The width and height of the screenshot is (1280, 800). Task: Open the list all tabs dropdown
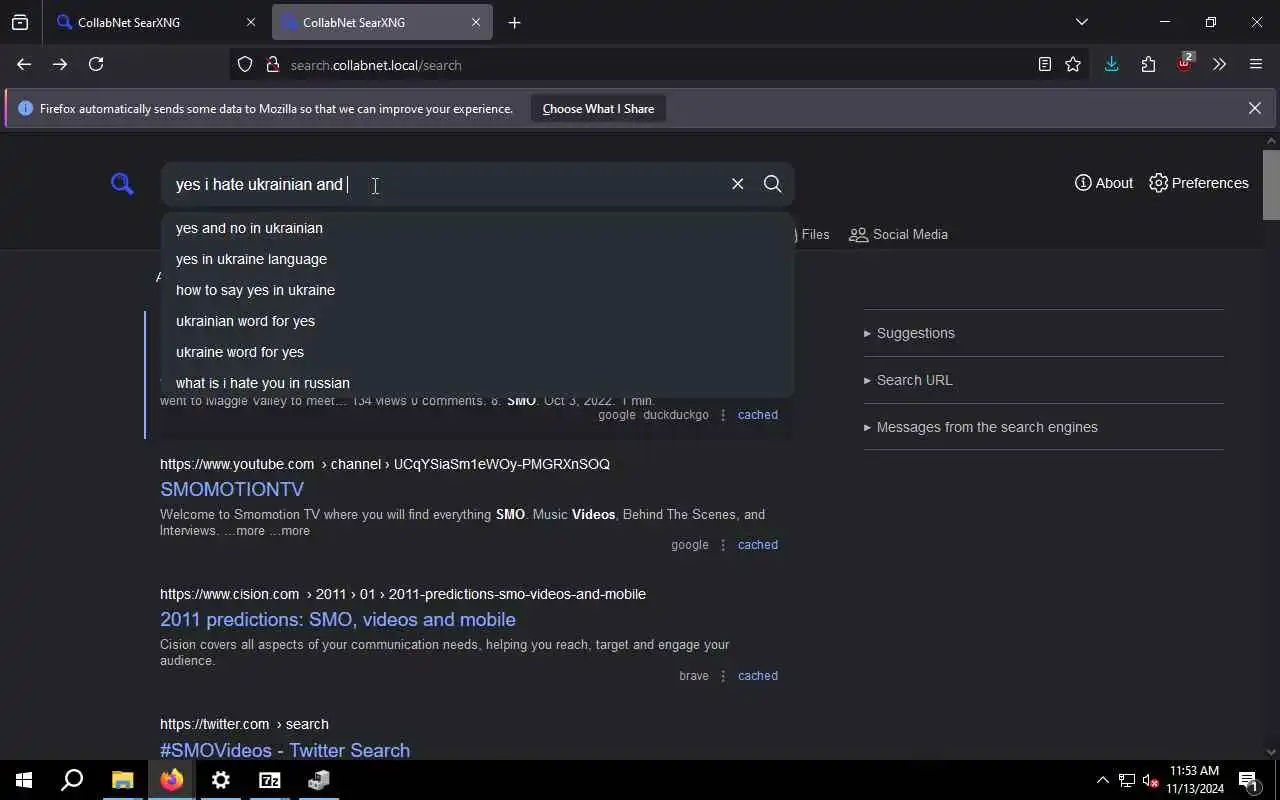click(x=1081, y=22)
